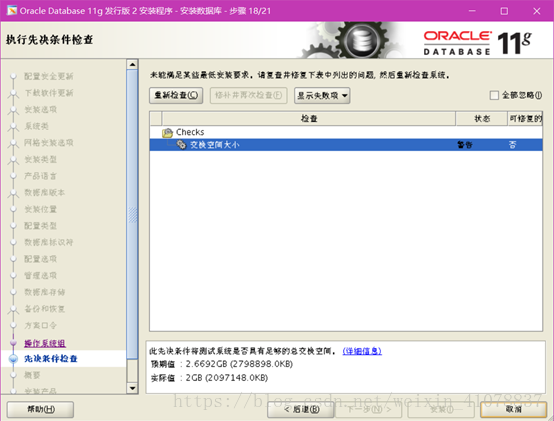This screenshot has width=554, height=421.
Task: Click the 下一步(N) button
Action: [369, 409]
